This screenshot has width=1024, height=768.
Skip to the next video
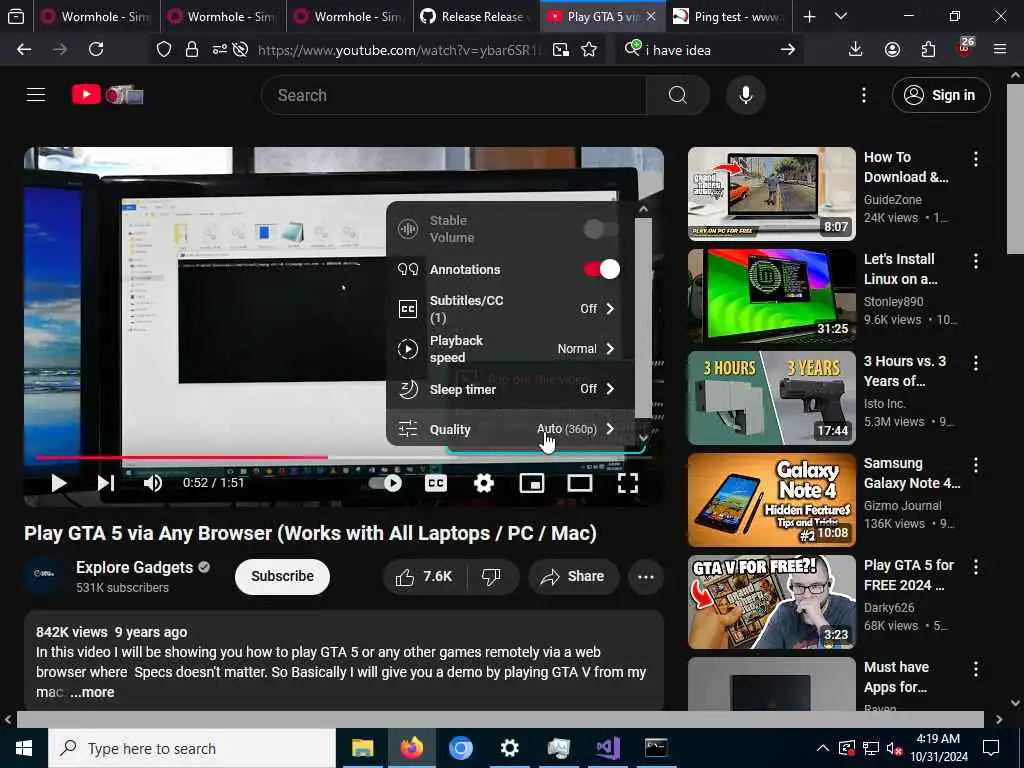tap(106, 483)
